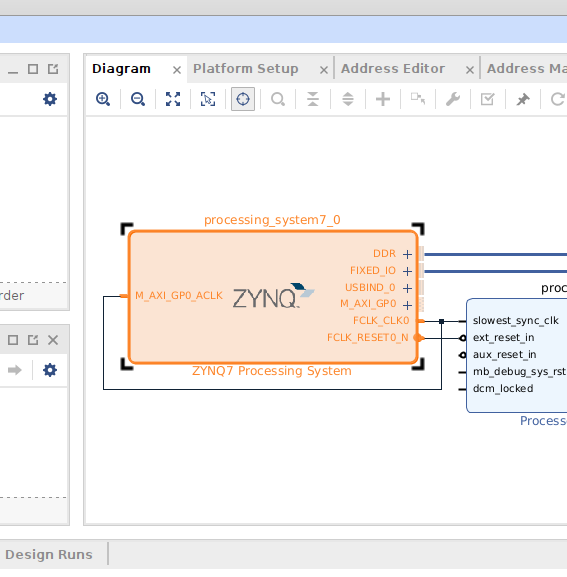
Task: Maximize the upper left panel
Action: [x=33, y=69]
